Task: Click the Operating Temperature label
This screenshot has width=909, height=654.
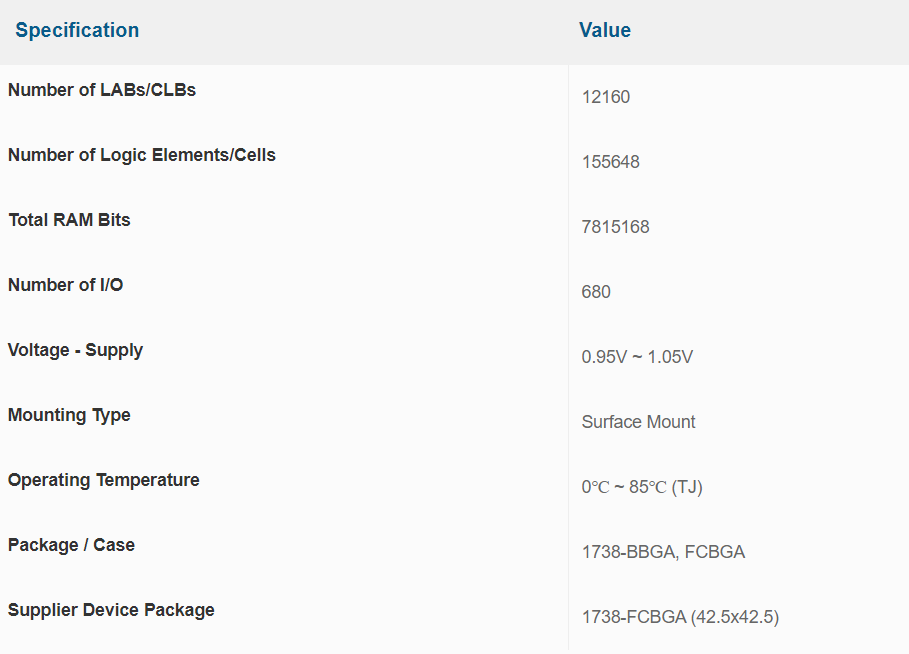Action: (x=104, y=480)
